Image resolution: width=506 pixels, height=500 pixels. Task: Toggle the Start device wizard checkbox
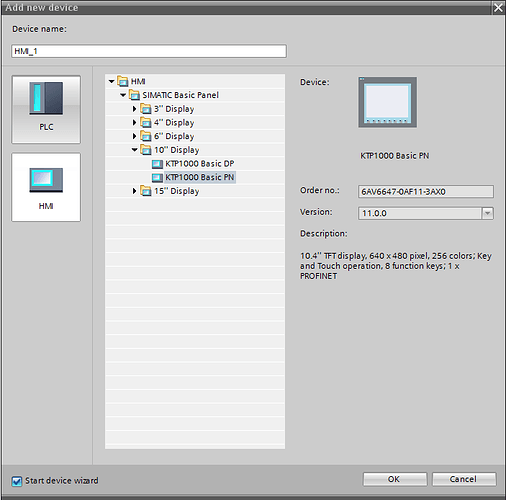[x=16, y=481]
